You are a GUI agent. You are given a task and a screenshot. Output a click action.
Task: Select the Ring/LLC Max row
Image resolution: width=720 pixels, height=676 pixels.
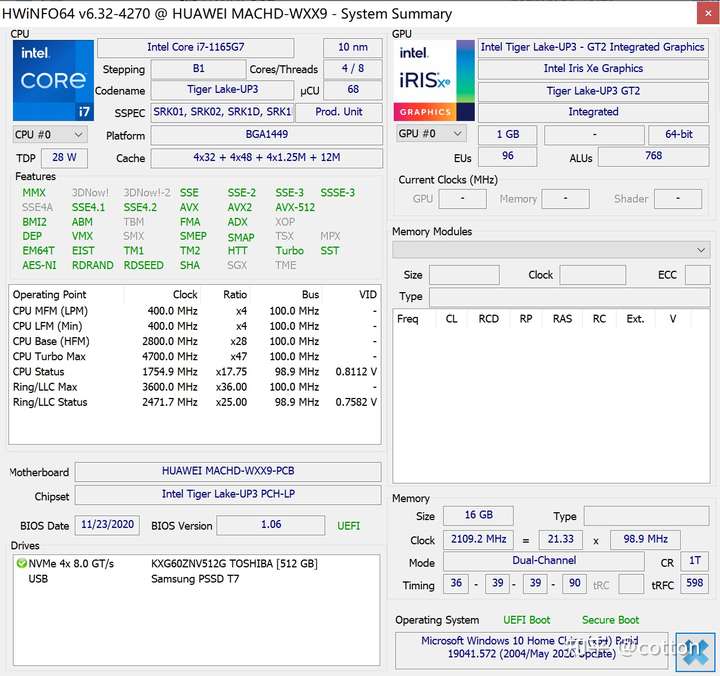(195, 387)
